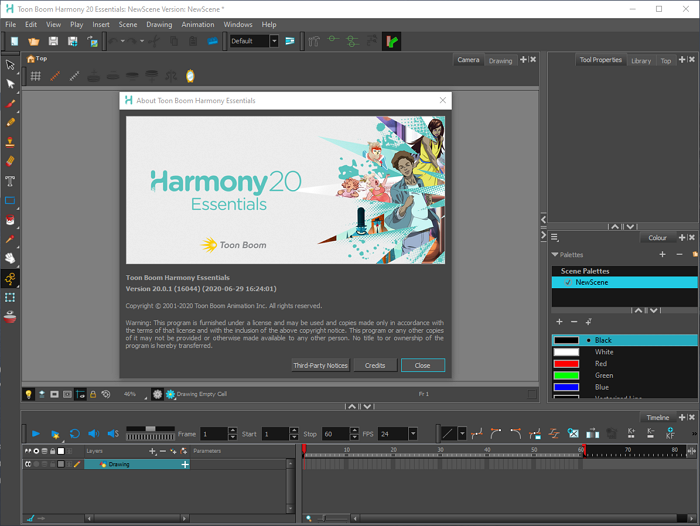This screenshot has height=526, width=700.
Task: Expand hidden timeline toolbar items chevron
Action: (694, 434)
